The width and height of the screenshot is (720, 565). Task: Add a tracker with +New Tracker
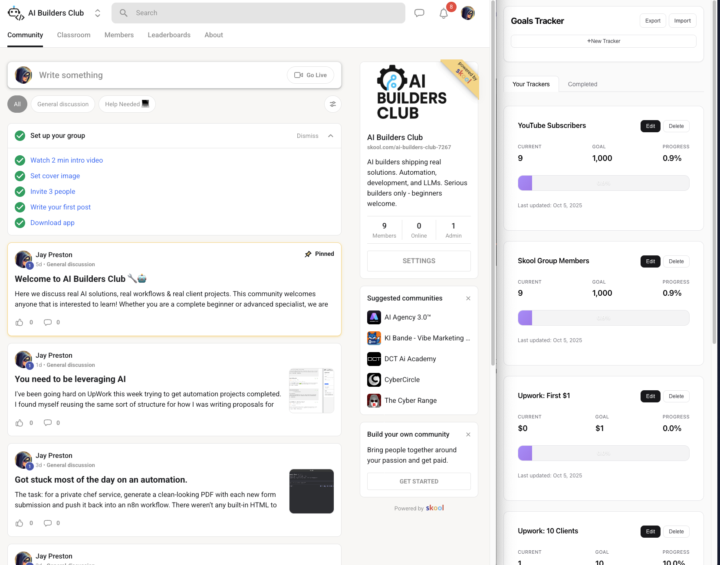(603, 41)
